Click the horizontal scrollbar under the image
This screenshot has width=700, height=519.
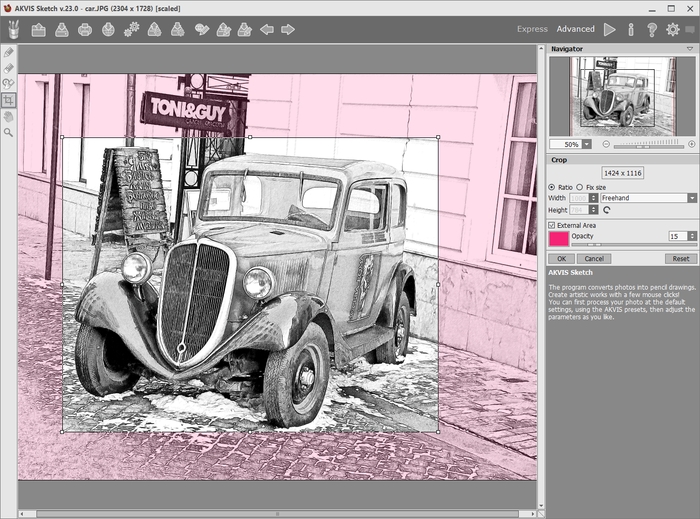point(277,514)
